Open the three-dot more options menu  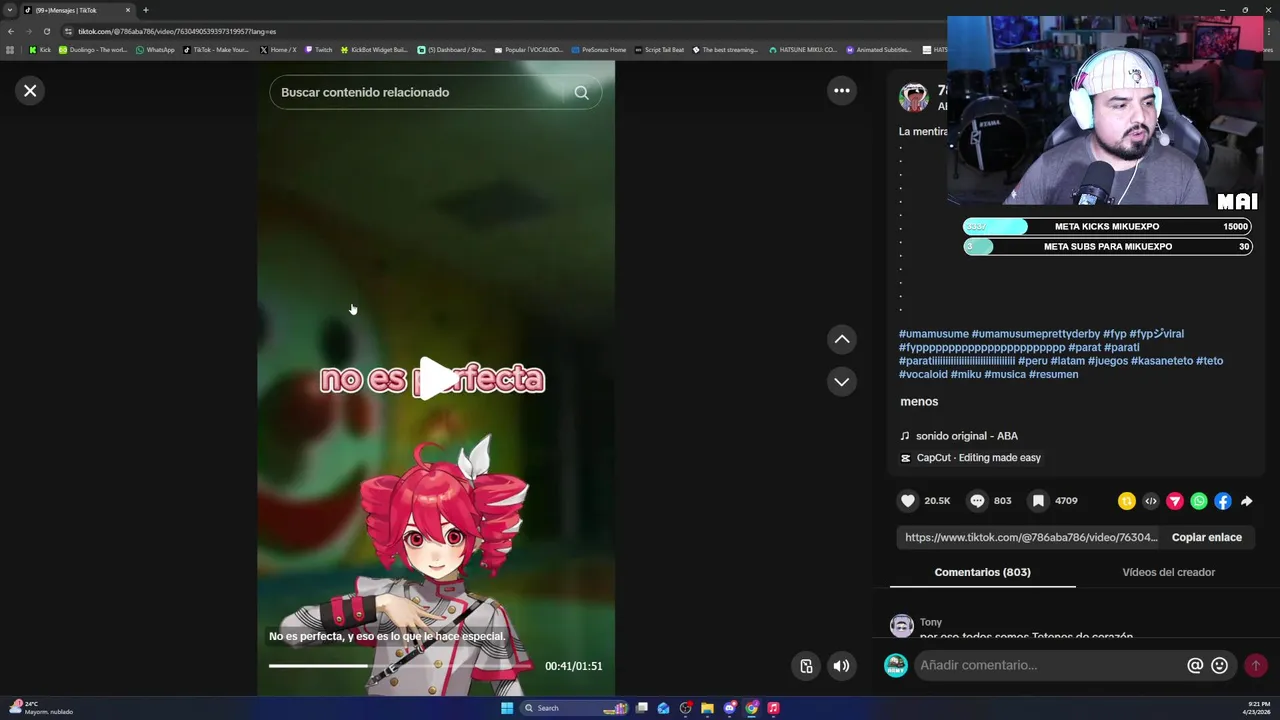(x=842, y=91)
